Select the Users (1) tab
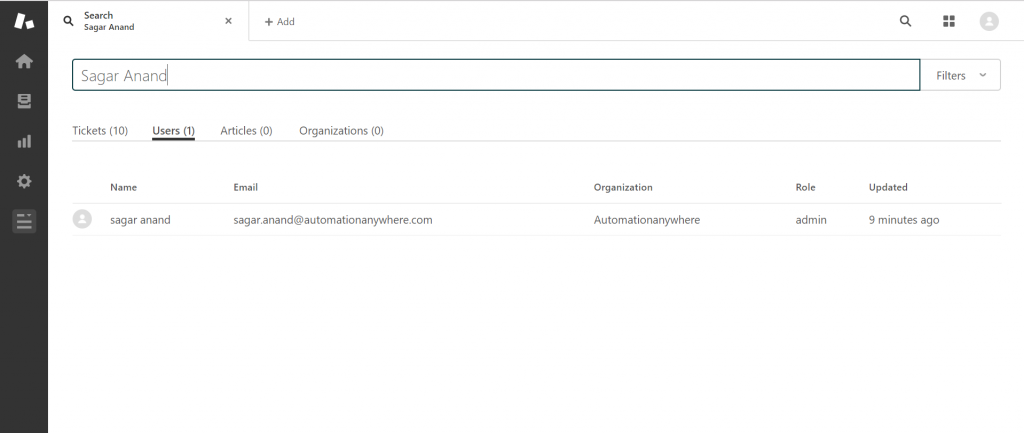 pyautogui.click(x=174, y=131)
